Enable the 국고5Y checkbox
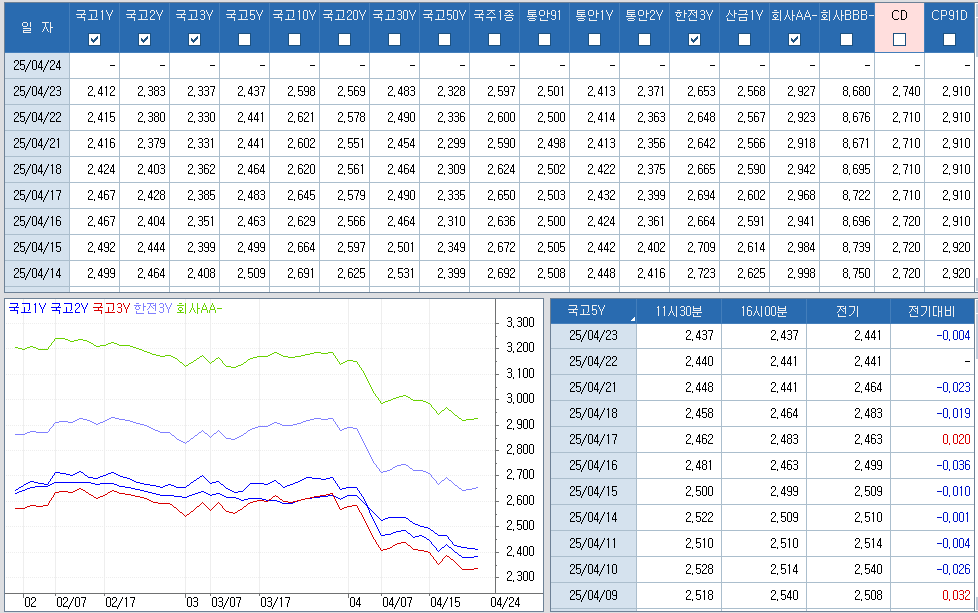Viewport: 978px width, 613px height. (x=245, y=39)
